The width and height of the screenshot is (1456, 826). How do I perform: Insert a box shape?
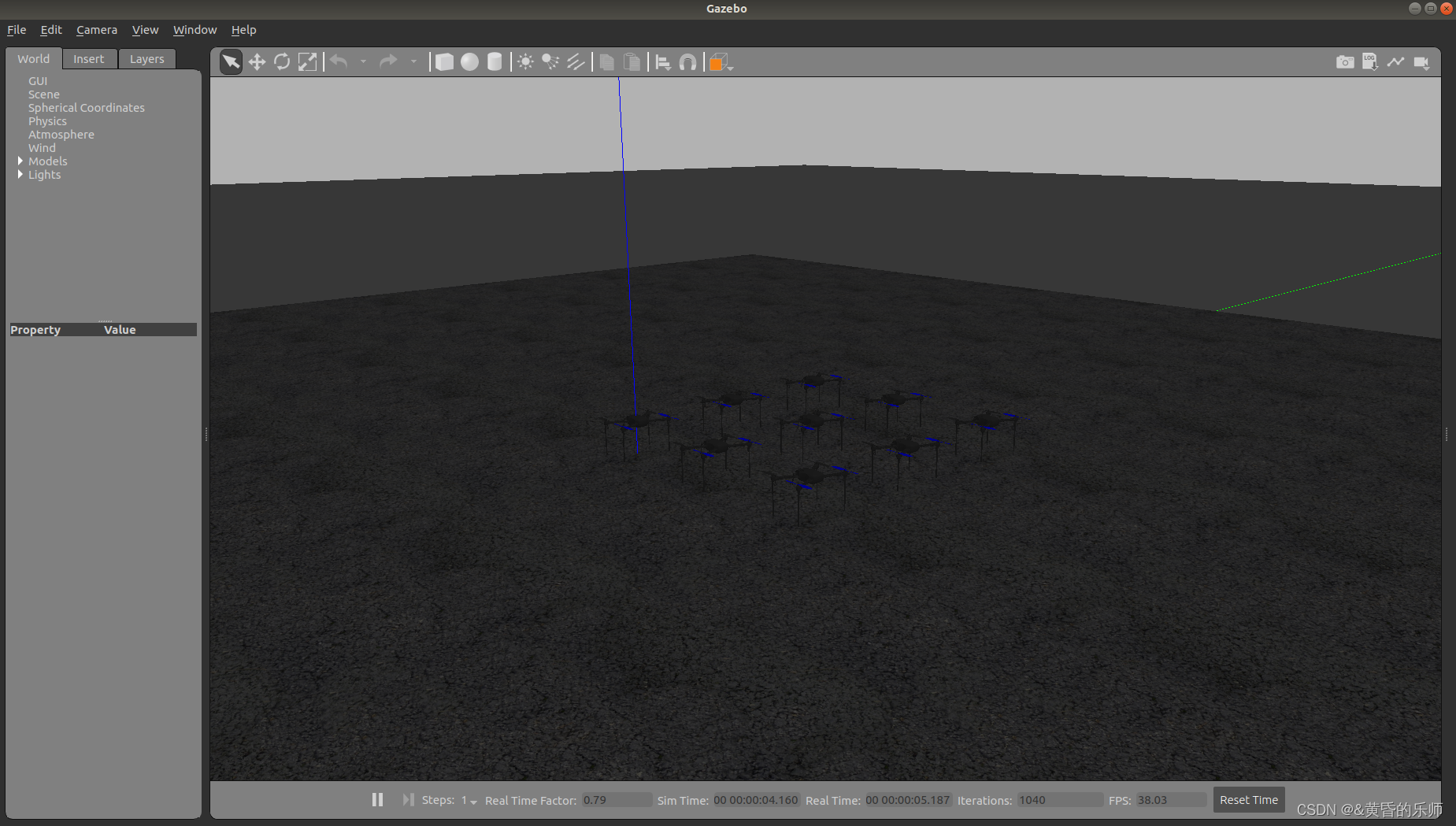[x=444, y=62]
